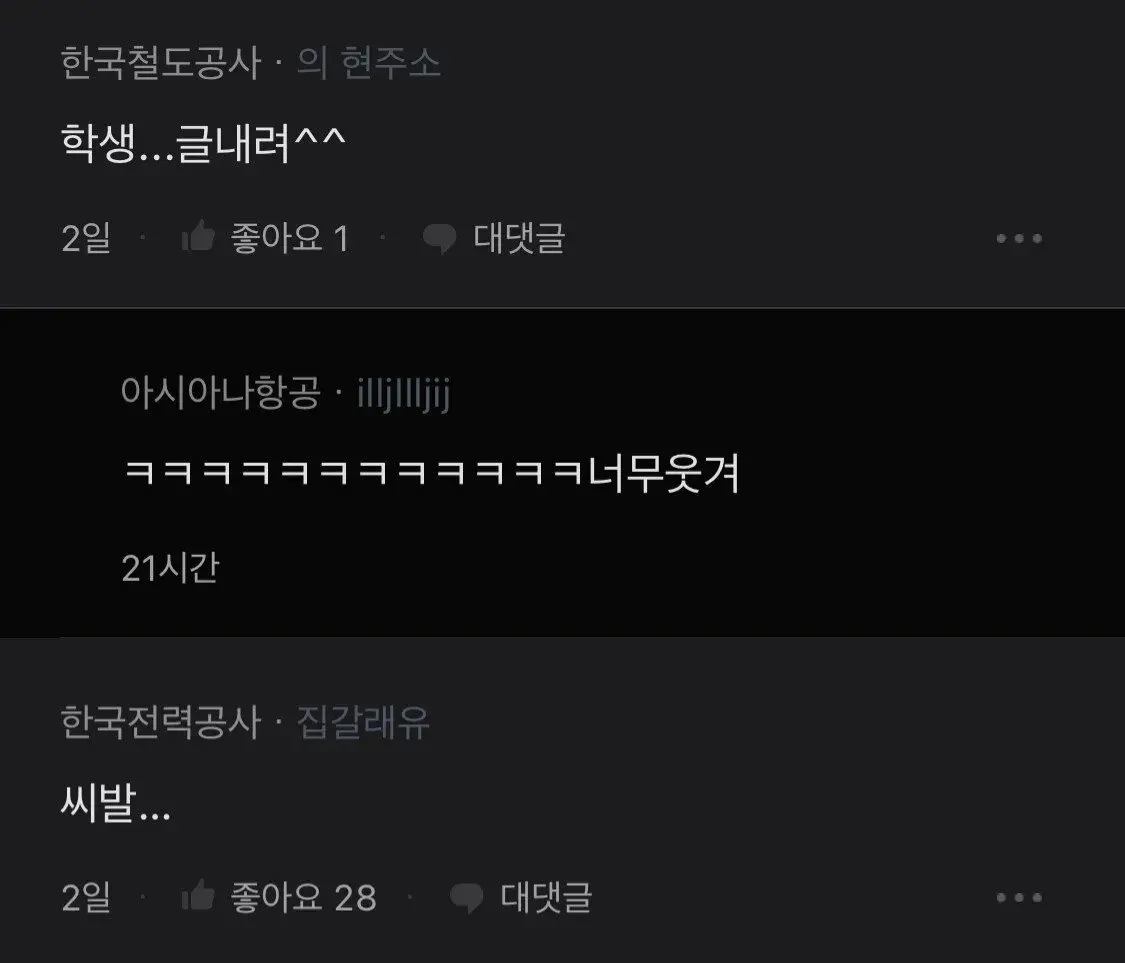Click the 21시간 timestamp on the reply
Viewport: 1125px width, 963px height.
coord(171,568)
